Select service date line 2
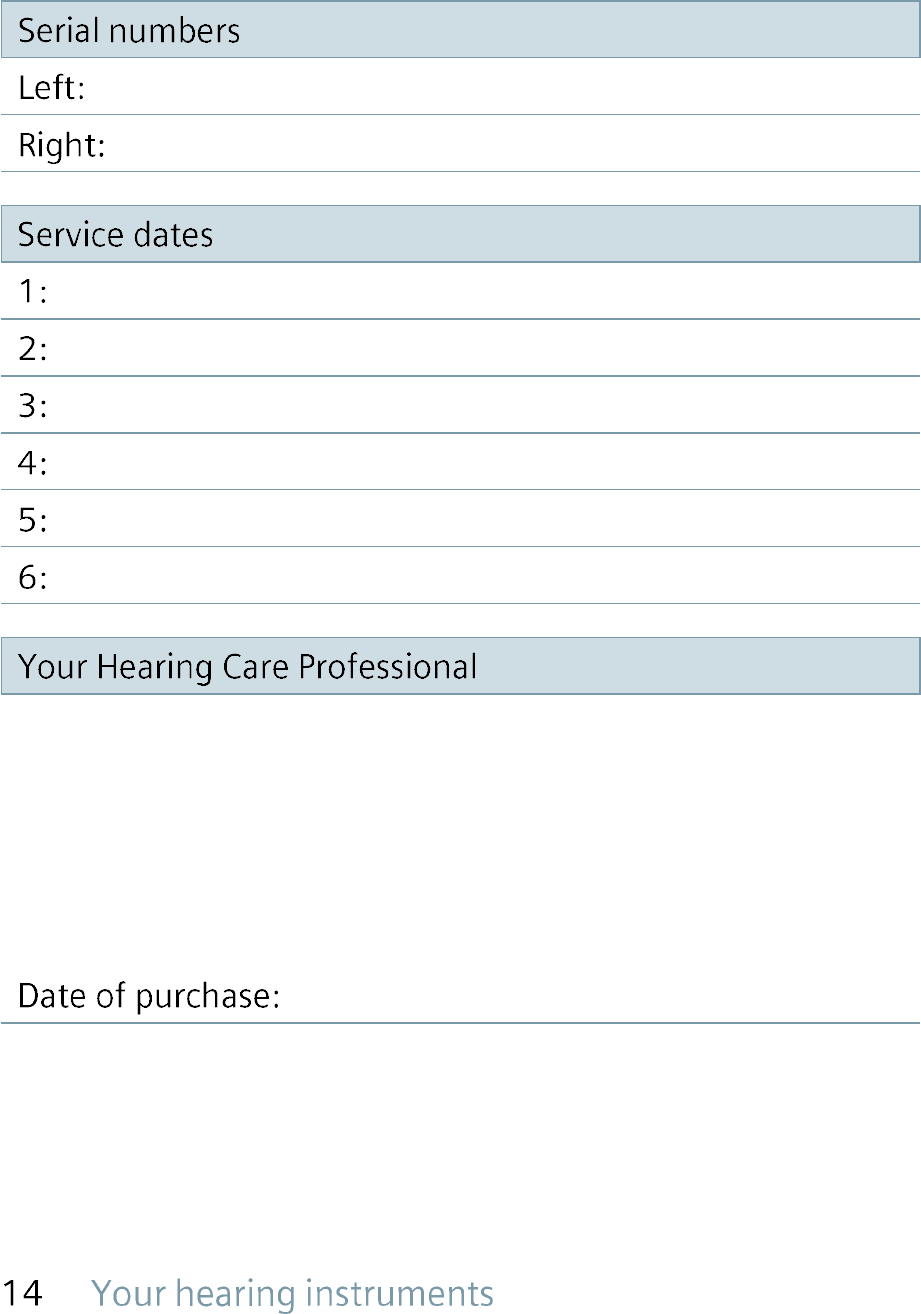921x1314 pixels. coord(460,349)
